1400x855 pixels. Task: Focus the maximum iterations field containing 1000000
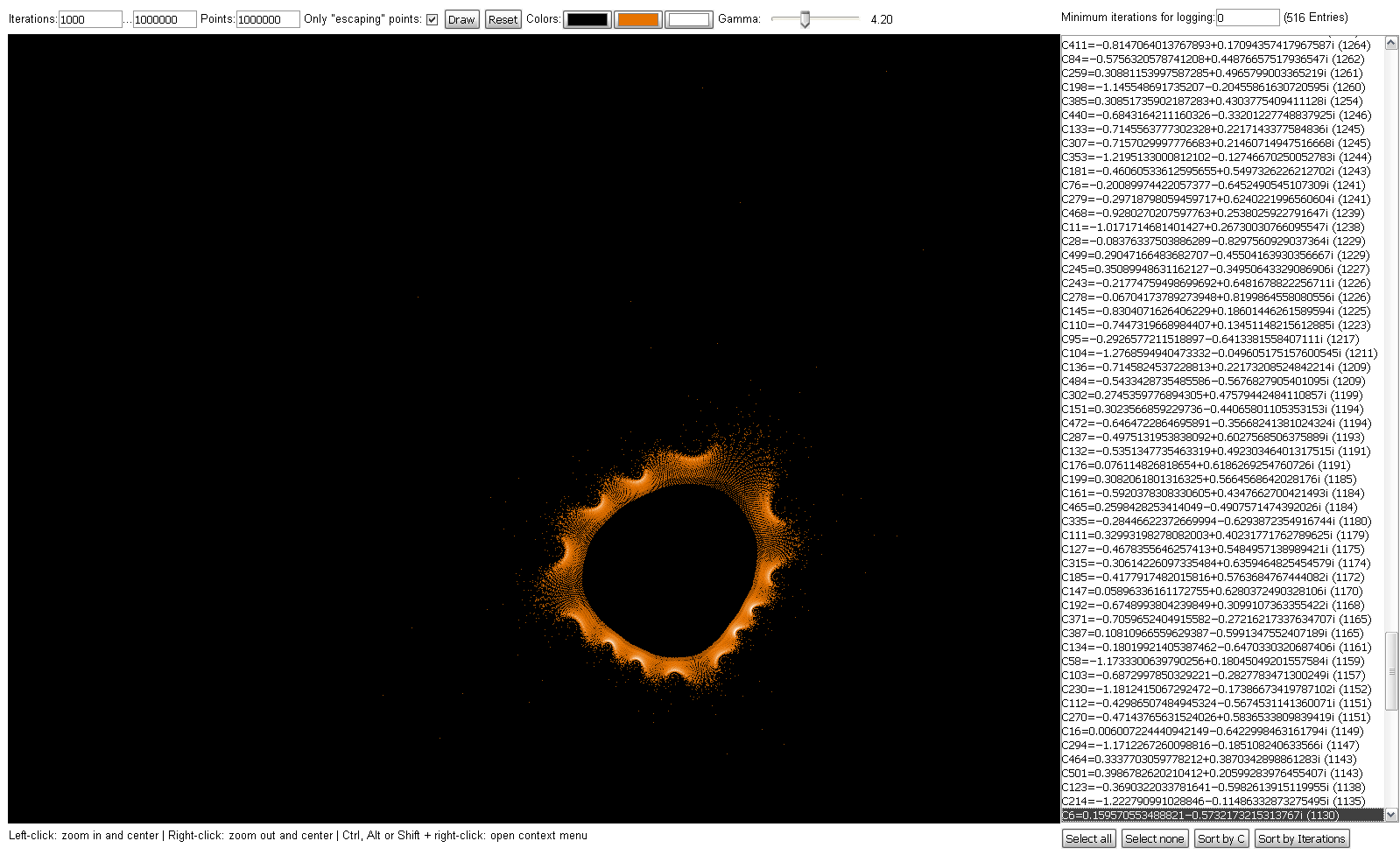click(165, 19)
